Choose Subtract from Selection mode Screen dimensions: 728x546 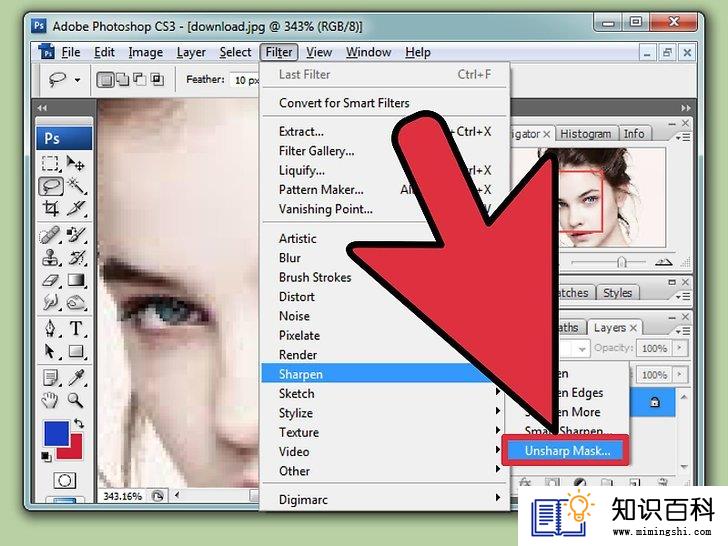click(x=140, y=79)
